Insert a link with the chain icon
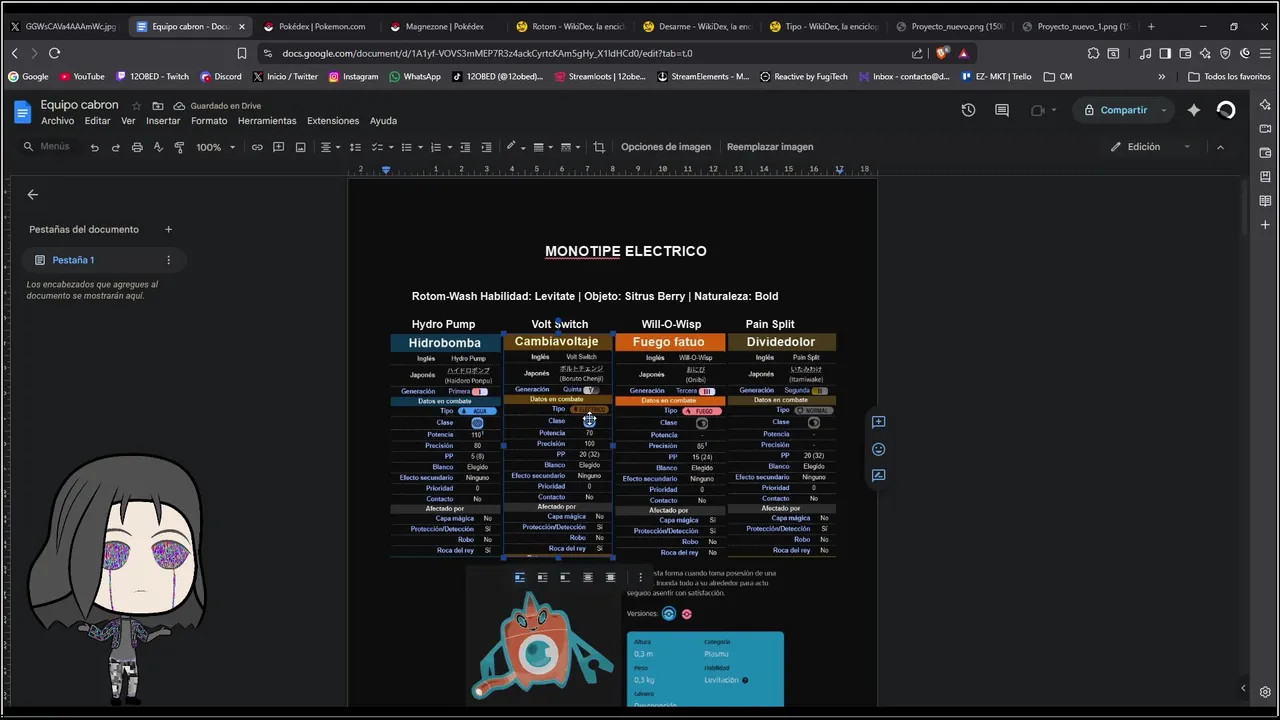 [x=257, y=147]
